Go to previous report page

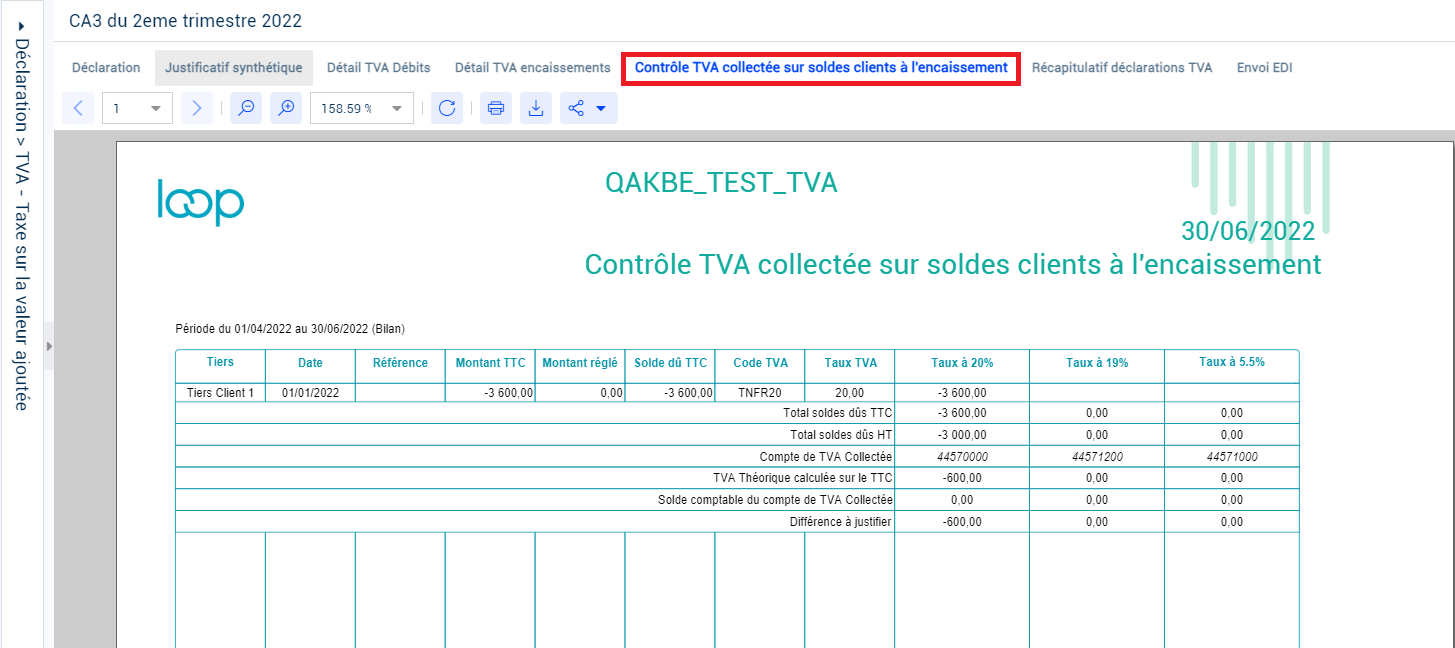click(x=78, y=108)
